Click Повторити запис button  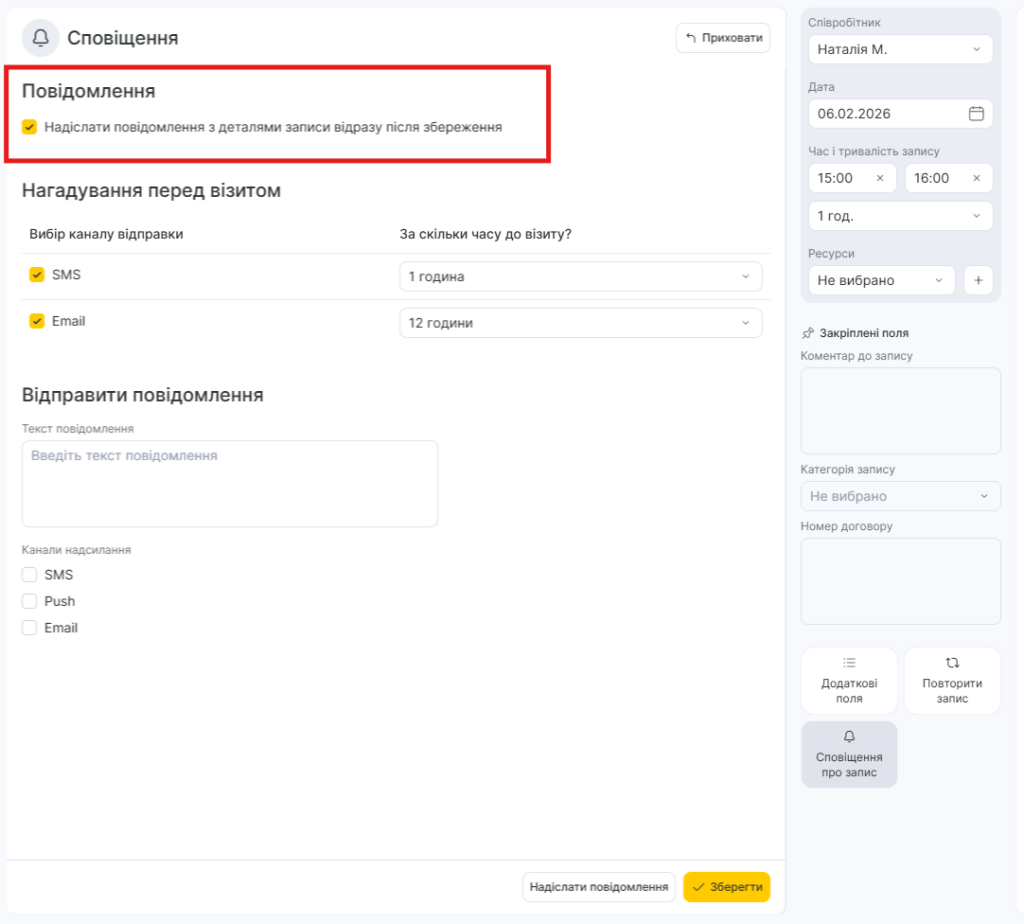(x=952, y=680)
